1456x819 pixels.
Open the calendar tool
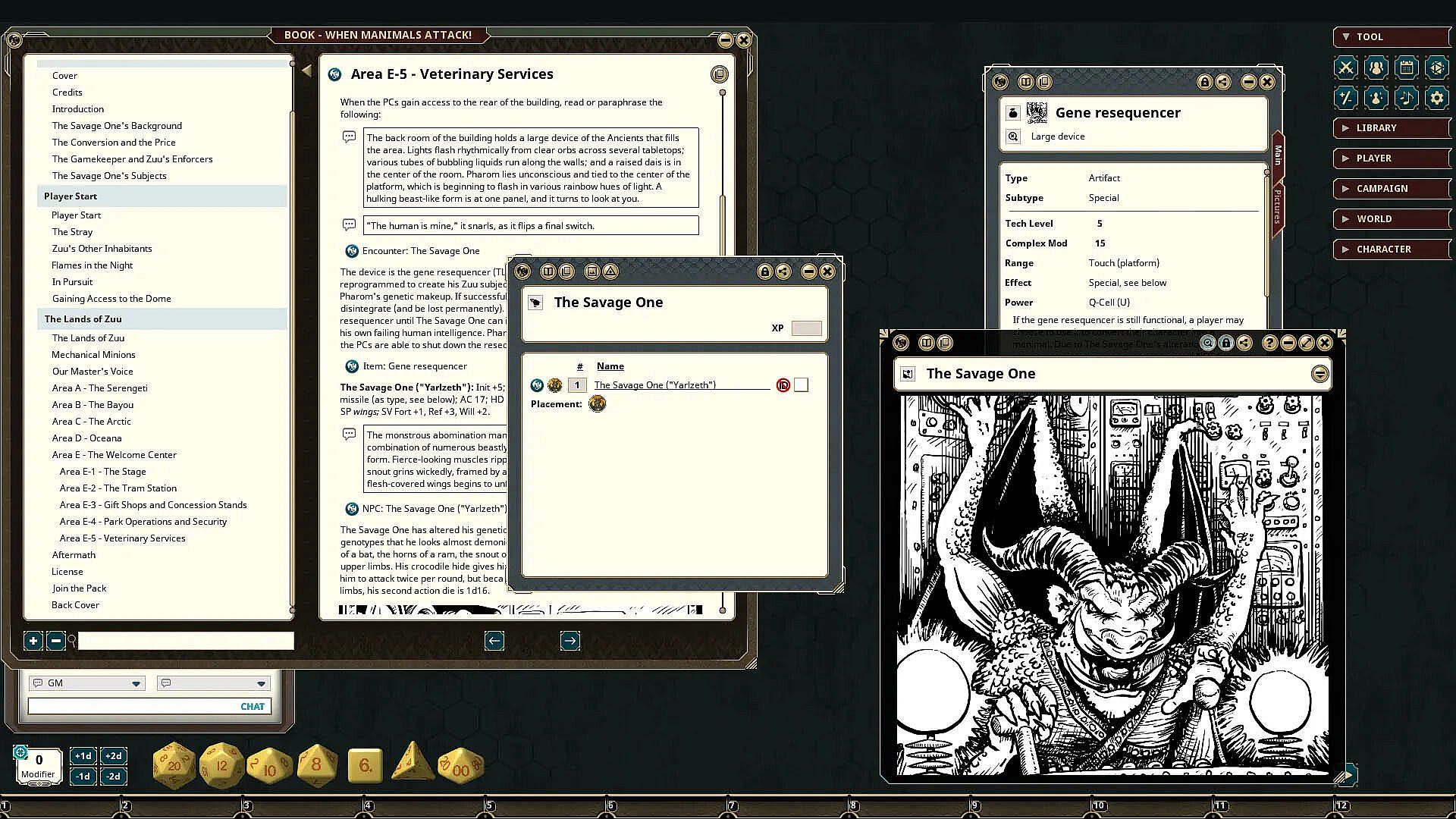click(x=1406, y=67)
